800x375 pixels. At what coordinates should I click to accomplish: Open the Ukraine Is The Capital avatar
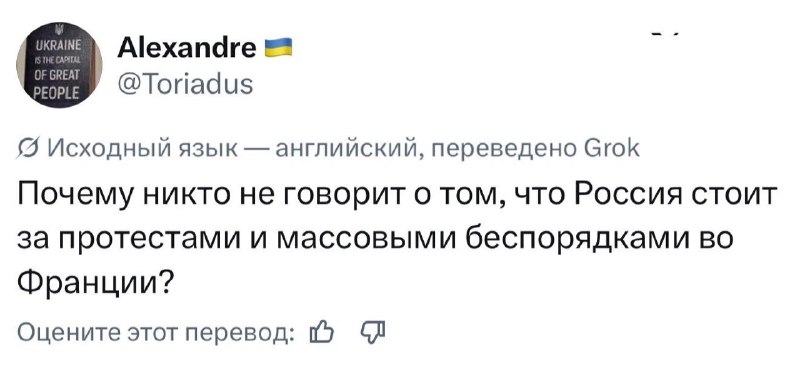[59, 65]
